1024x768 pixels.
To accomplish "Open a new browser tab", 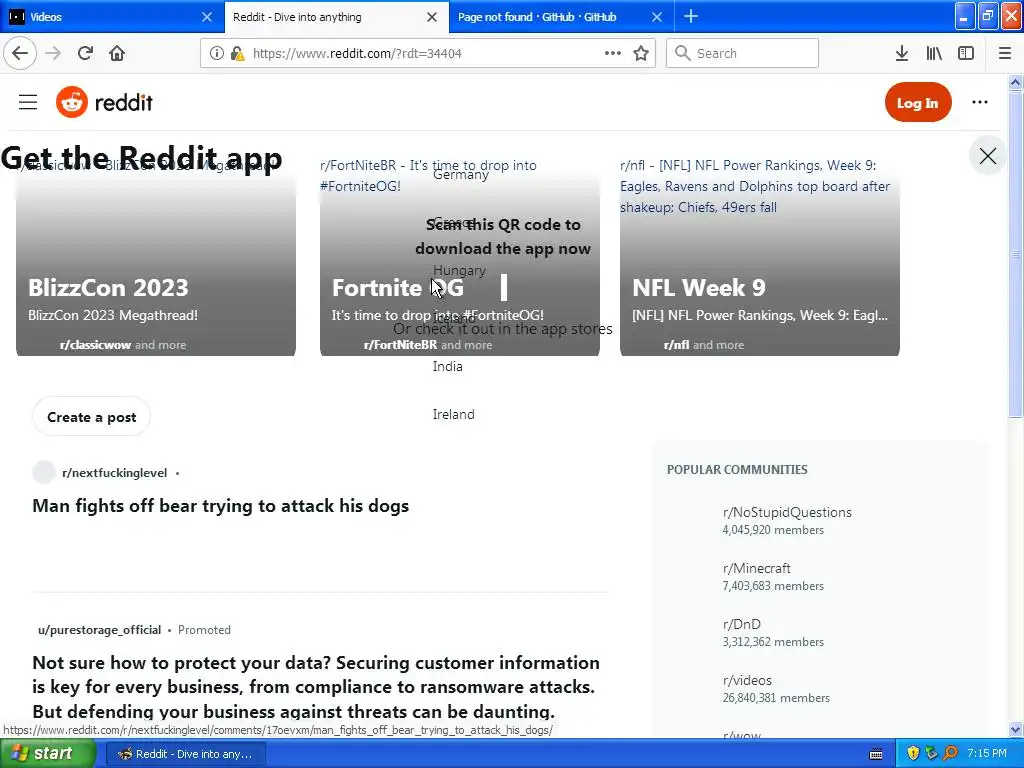I will point(691,16).
